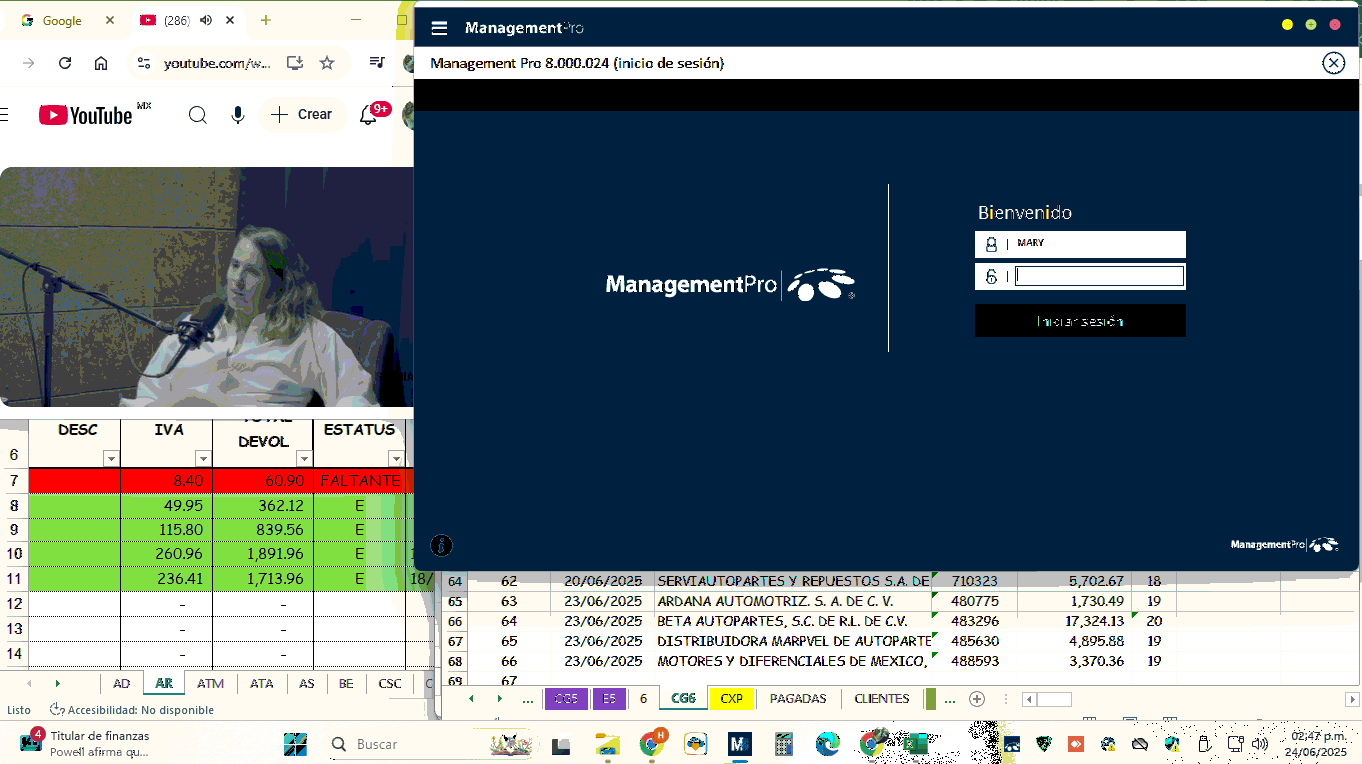Screen dimensions: 1362x764
Task: Open the ESTATUS column filter dropdown
Action: click(396, 459)
